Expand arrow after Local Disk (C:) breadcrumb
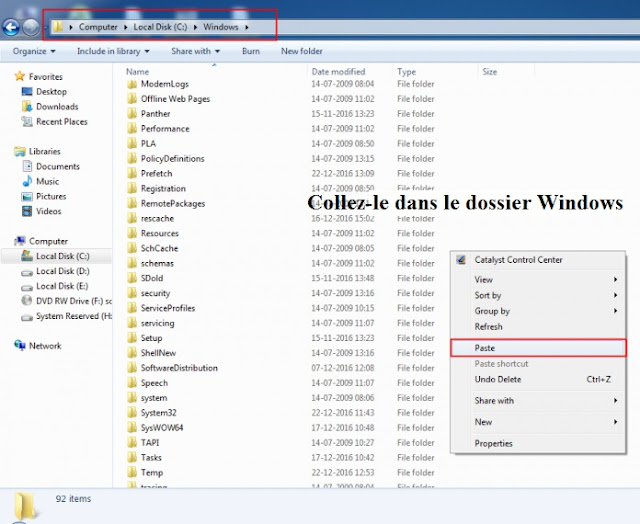The height and width of the screenshot is (524, 640). [195, 27]
